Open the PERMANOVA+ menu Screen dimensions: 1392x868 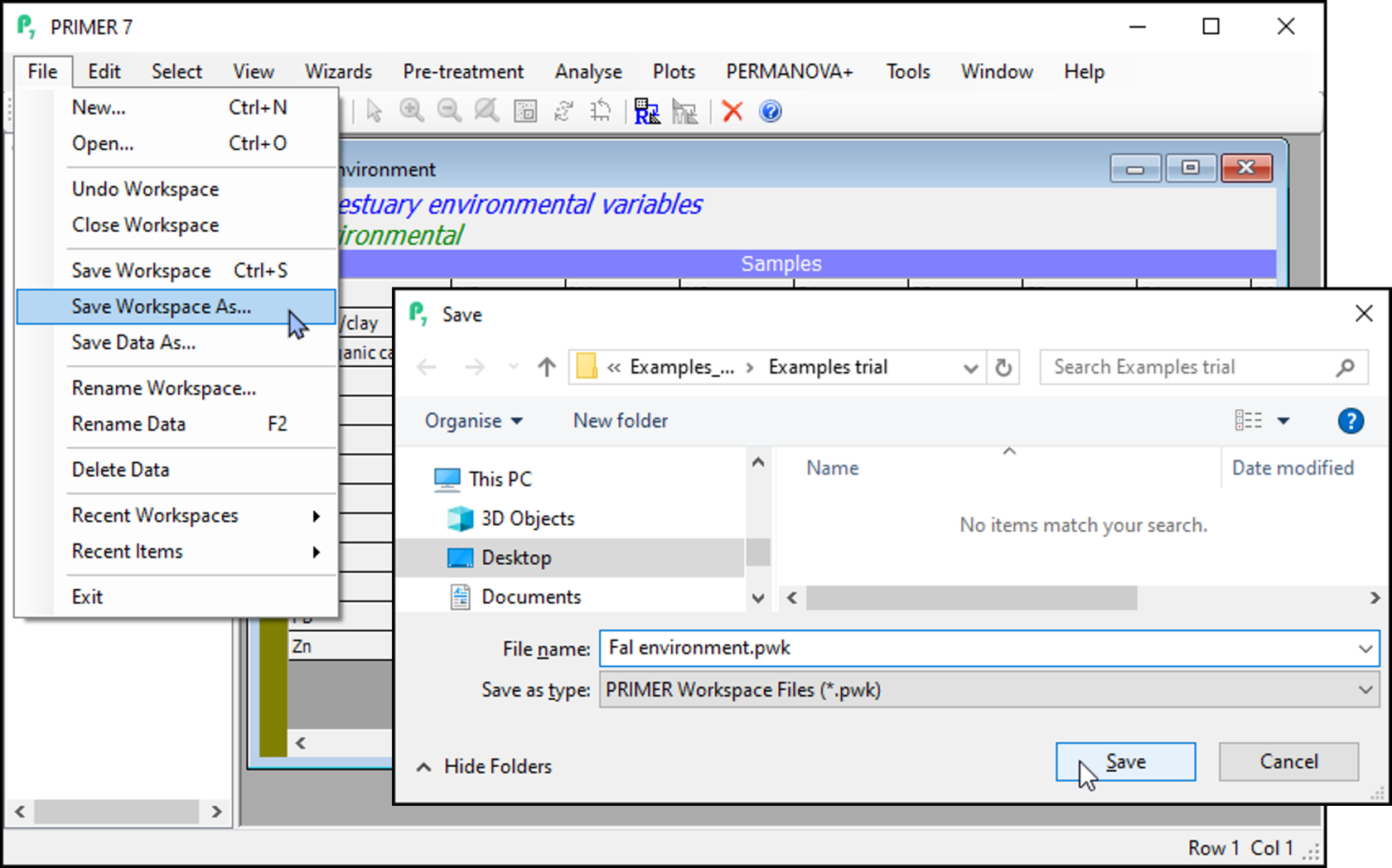(x=790, y=72)
